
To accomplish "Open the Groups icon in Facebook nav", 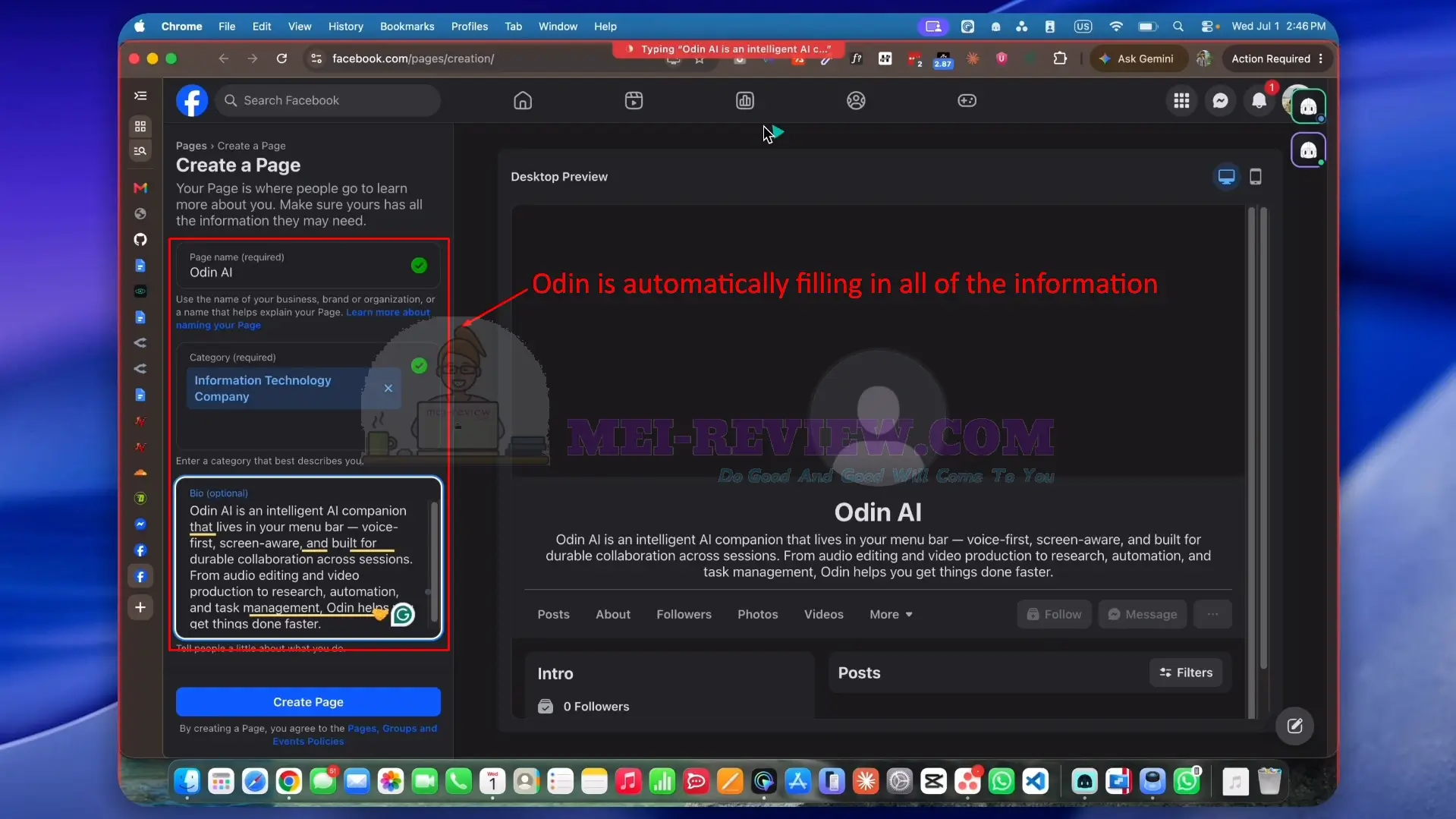I will [x=856, y=100].
